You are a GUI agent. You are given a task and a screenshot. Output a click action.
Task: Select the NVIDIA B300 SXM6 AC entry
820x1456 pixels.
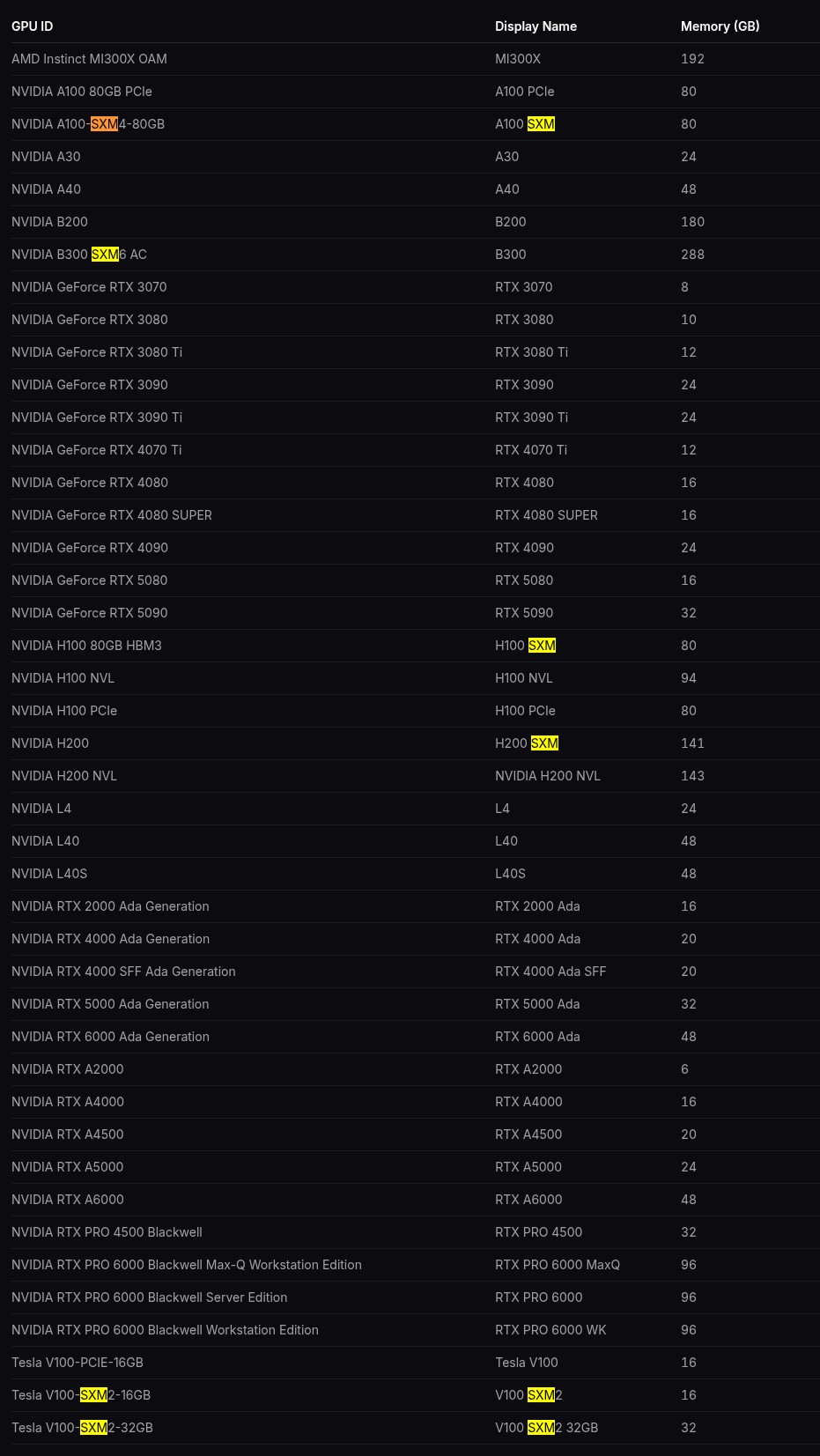coord(79,255)
